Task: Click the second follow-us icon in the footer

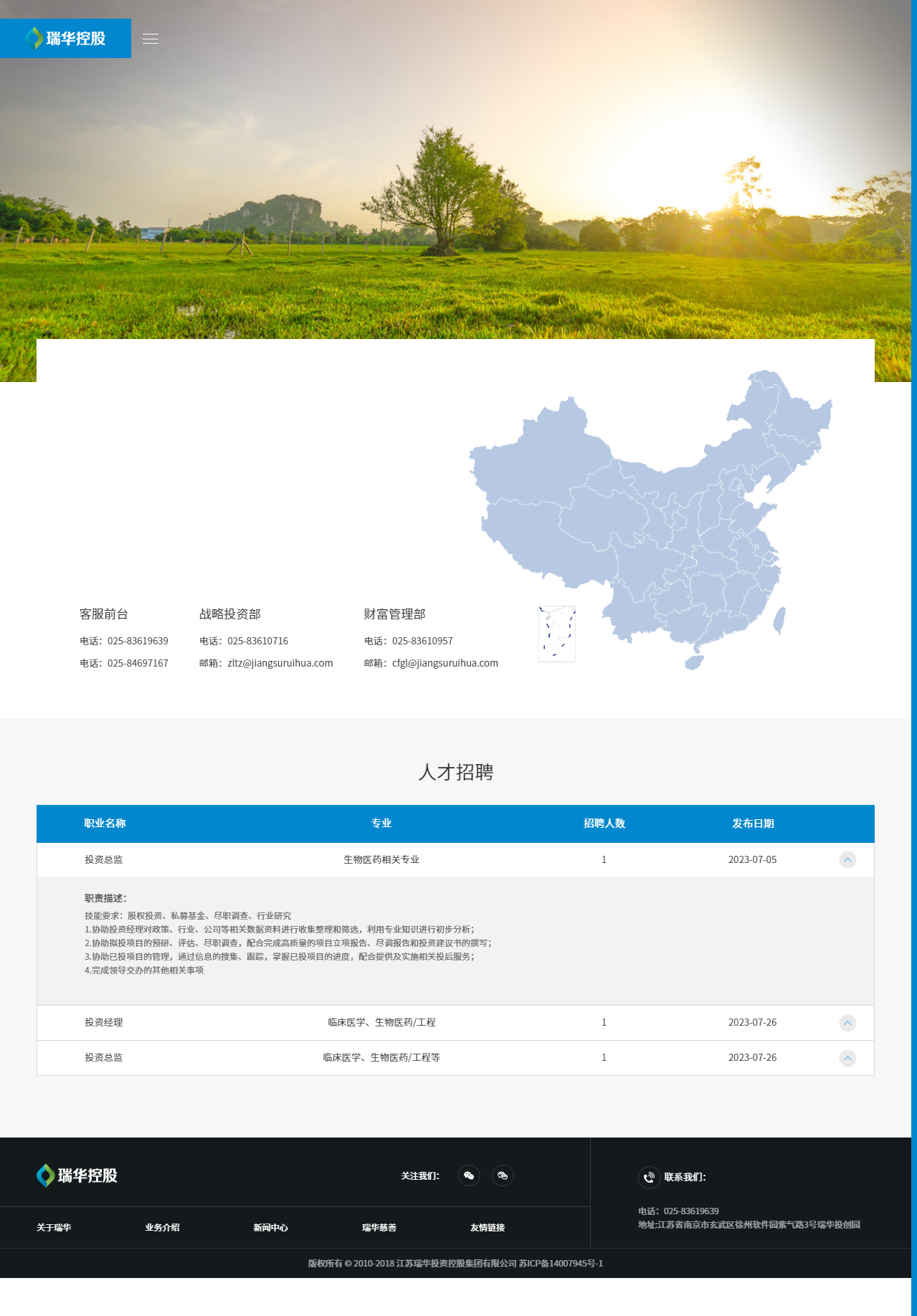Action: pos(503,1176)
